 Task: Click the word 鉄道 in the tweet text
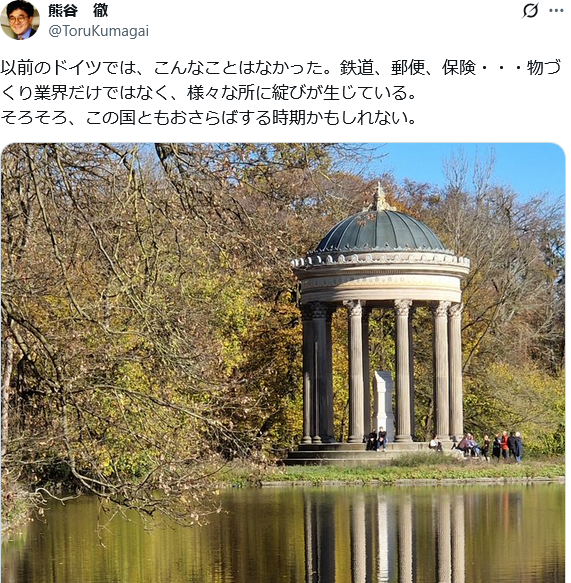coord(357,67)
